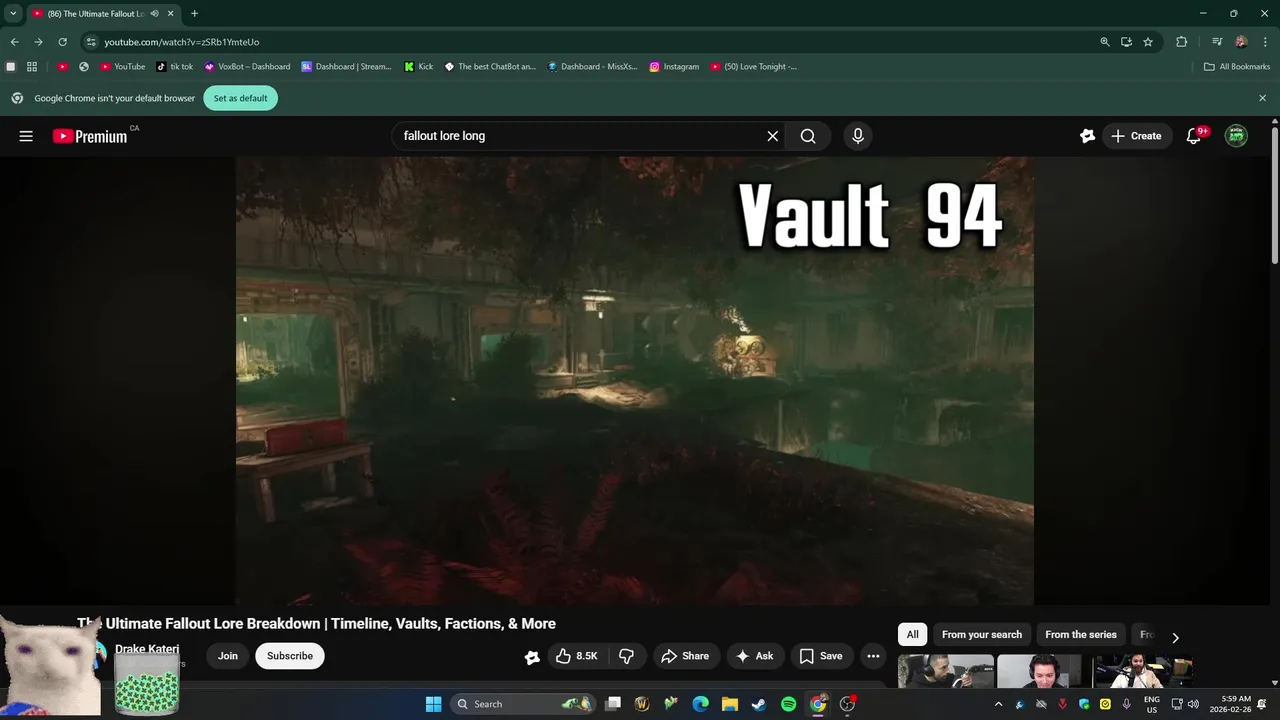This screenshot has height=720, width=1280.
Task: Dismiss the default browser infobar
Action: point(1262,98)
